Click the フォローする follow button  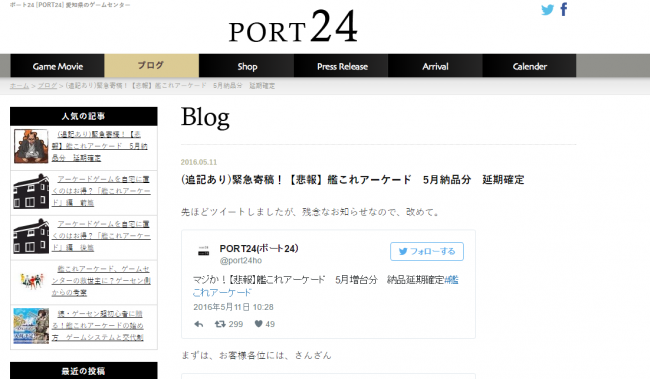click(427, 251)
